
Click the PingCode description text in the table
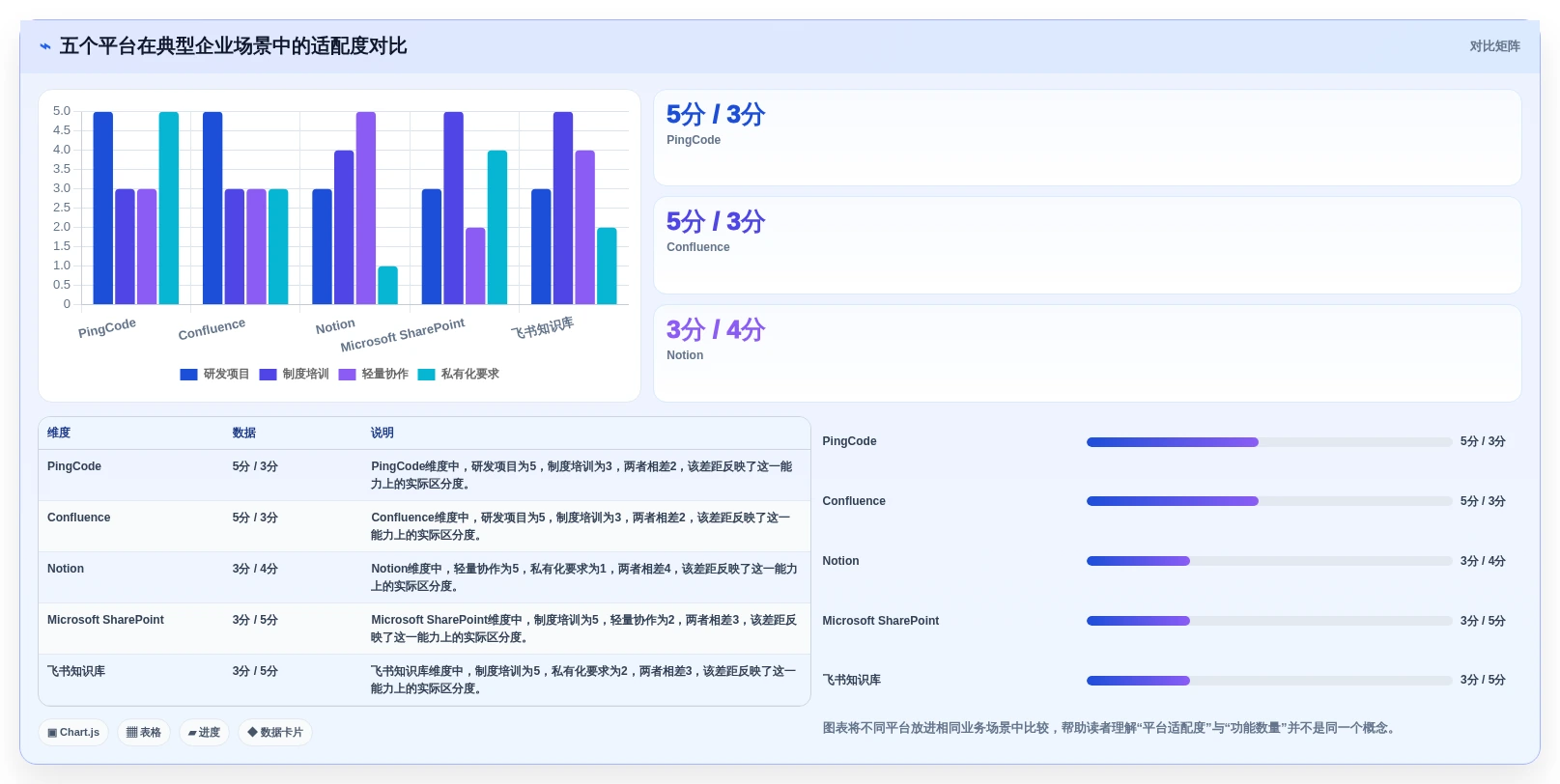click(x=582, y=475)
